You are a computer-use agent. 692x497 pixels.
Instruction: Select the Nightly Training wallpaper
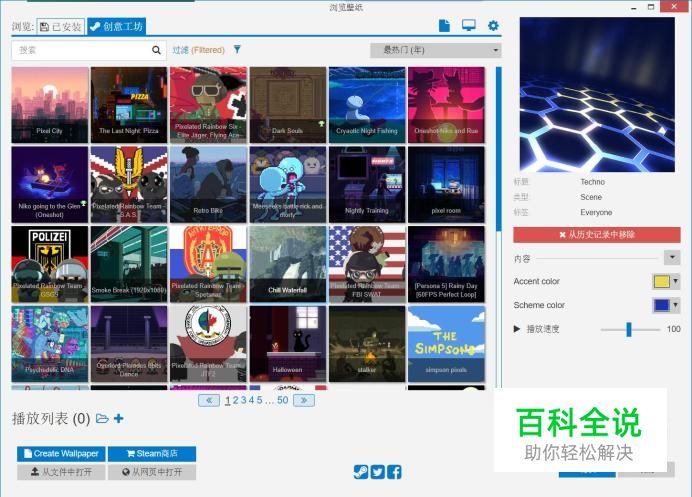click(367, 184)
